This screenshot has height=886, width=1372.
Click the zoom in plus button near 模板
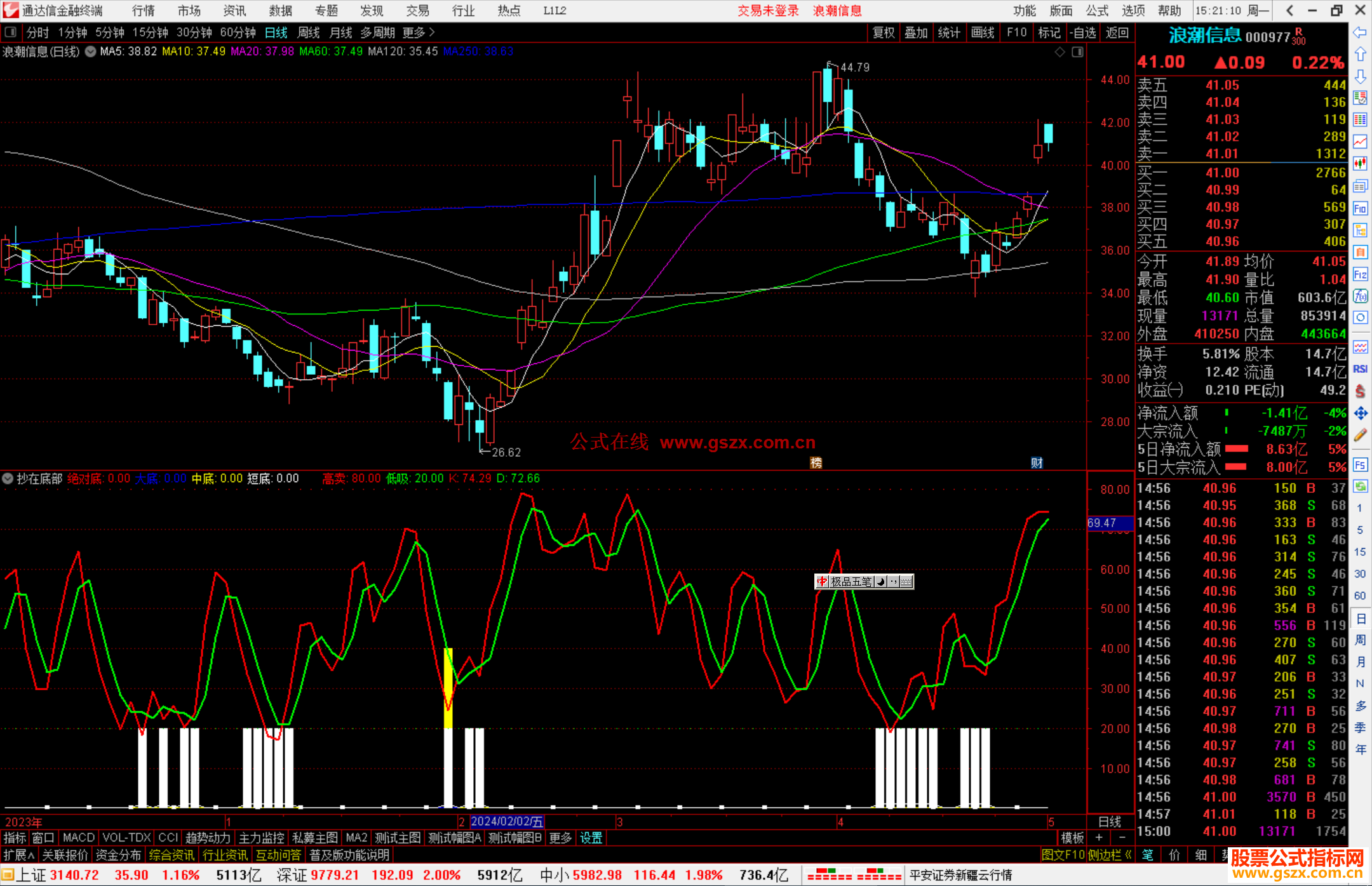click(1099, 838)
